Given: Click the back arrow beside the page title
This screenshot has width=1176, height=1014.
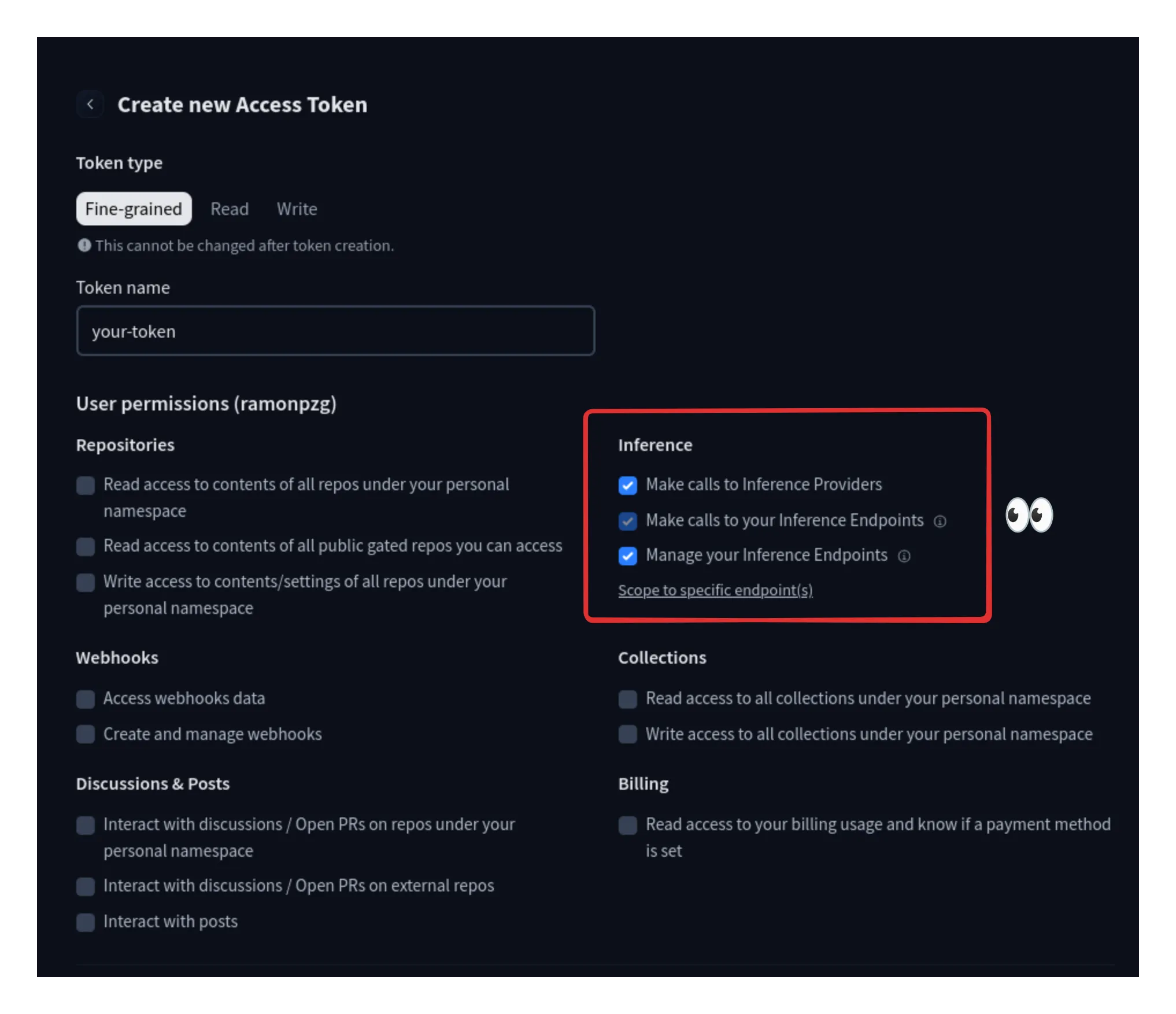Looking at the screenshot, I should click(90, 105).
